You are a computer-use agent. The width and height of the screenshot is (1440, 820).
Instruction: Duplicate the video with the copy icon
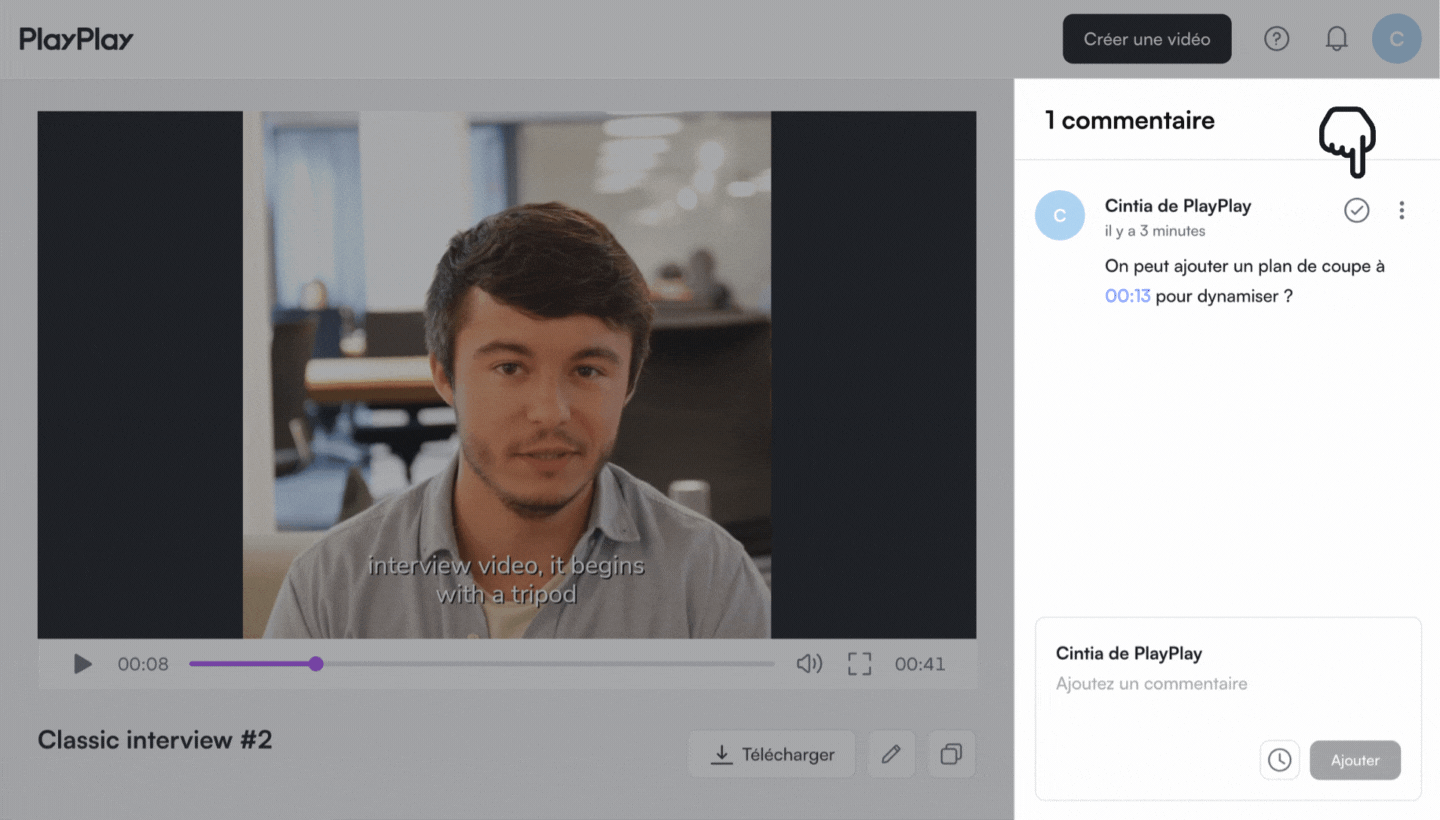[x=951, y=754]
